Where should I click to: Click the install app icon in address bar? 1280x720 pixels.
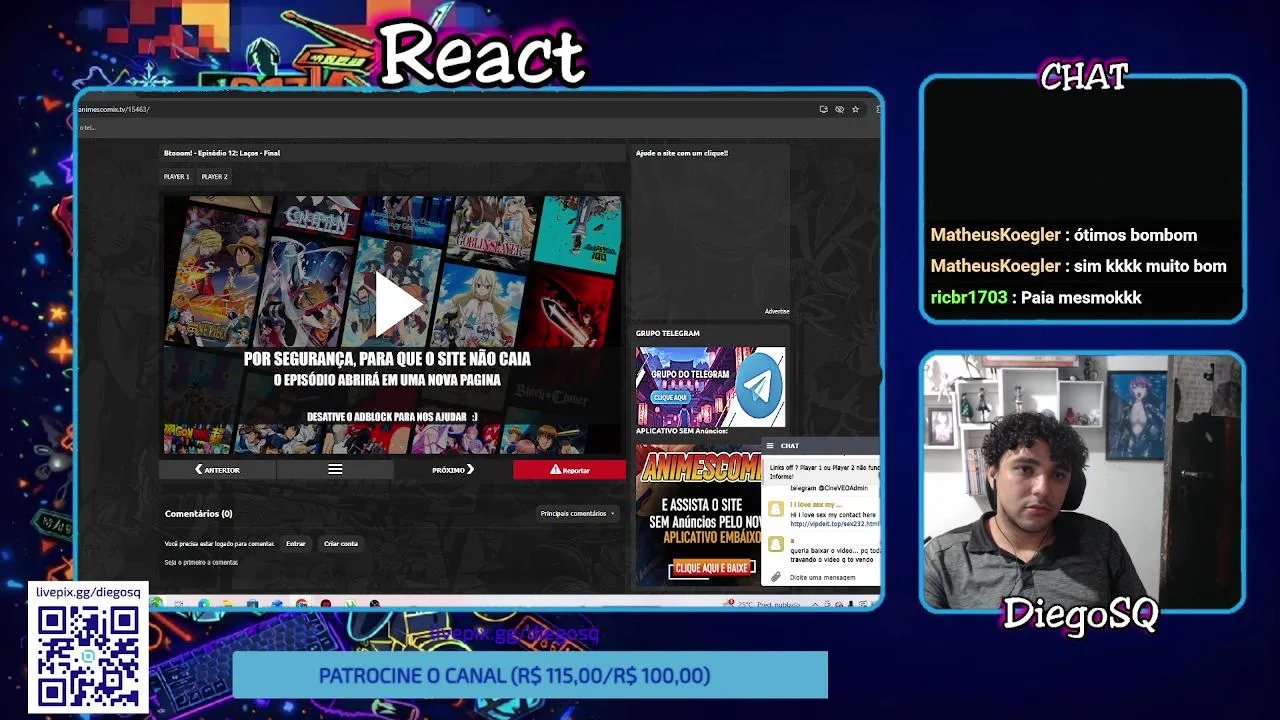pyautogui.click(x=823, y=109)
